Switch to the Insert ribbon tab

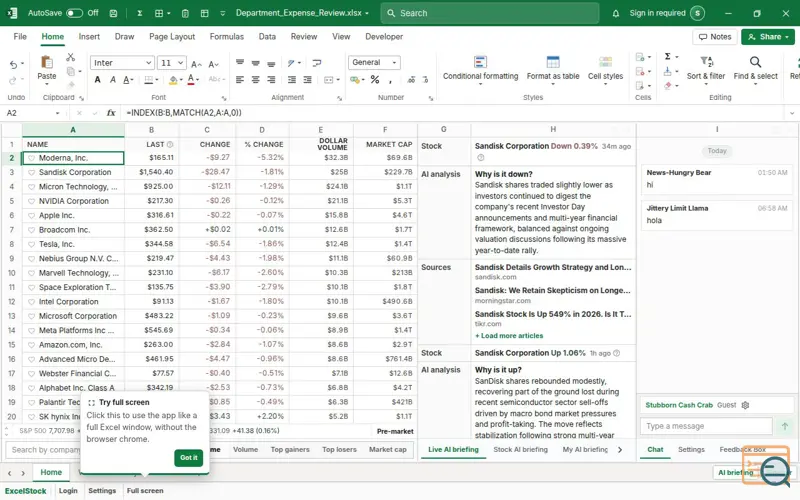click(x=89, y=37)
